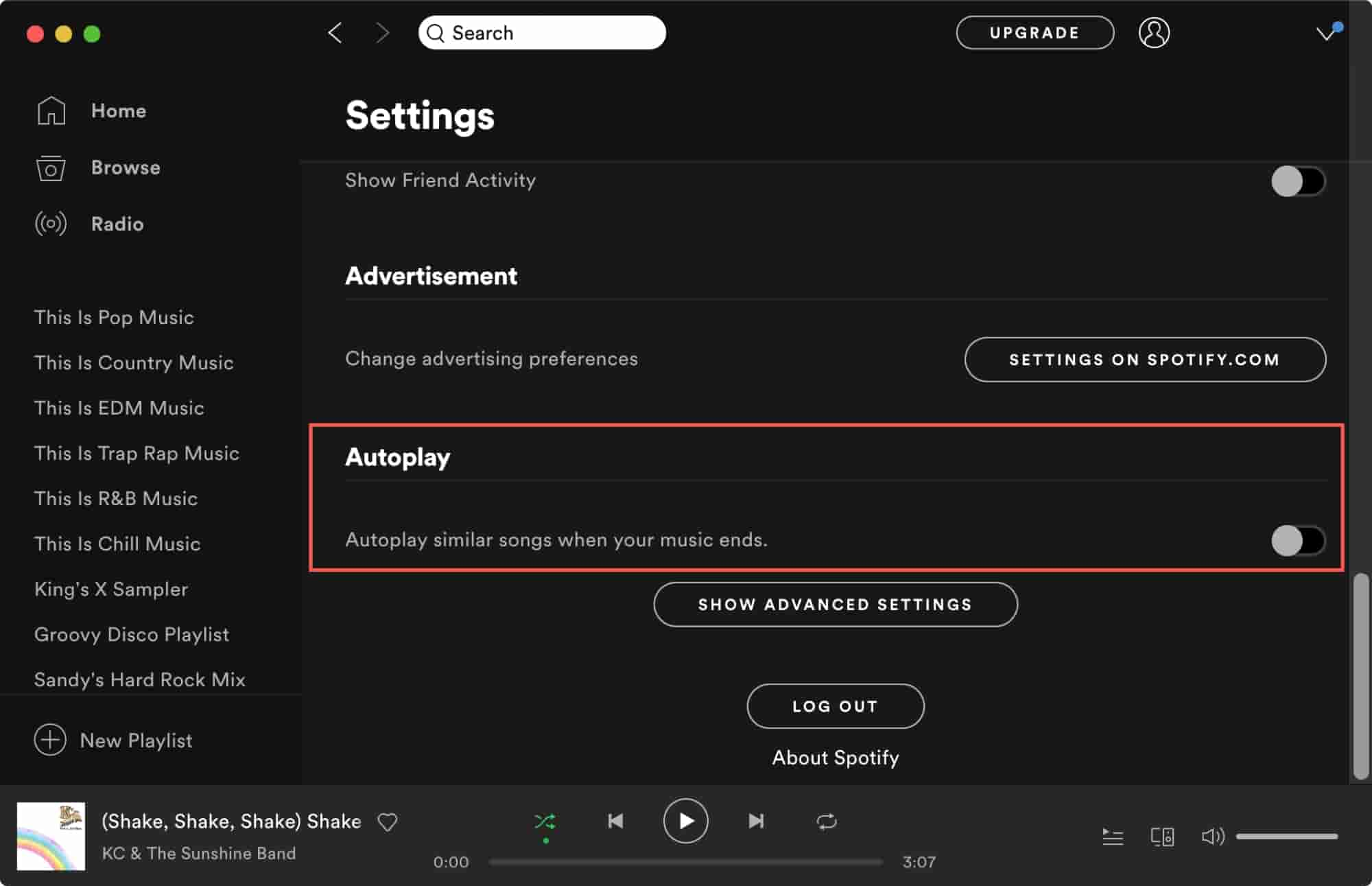1372x886 pixels.
Task: Select the Browse sidebar menu item
Action: 125,167
